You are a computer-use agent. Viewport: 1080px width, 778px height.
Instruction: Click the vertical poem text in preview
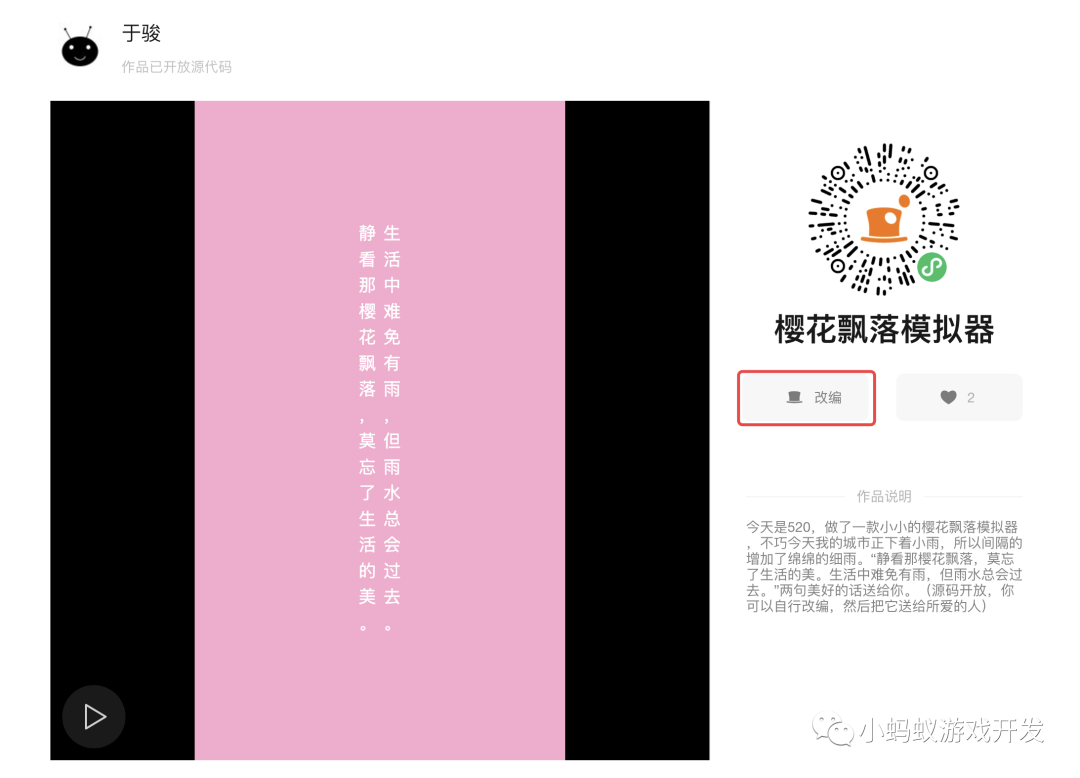(x=380, y=428)
